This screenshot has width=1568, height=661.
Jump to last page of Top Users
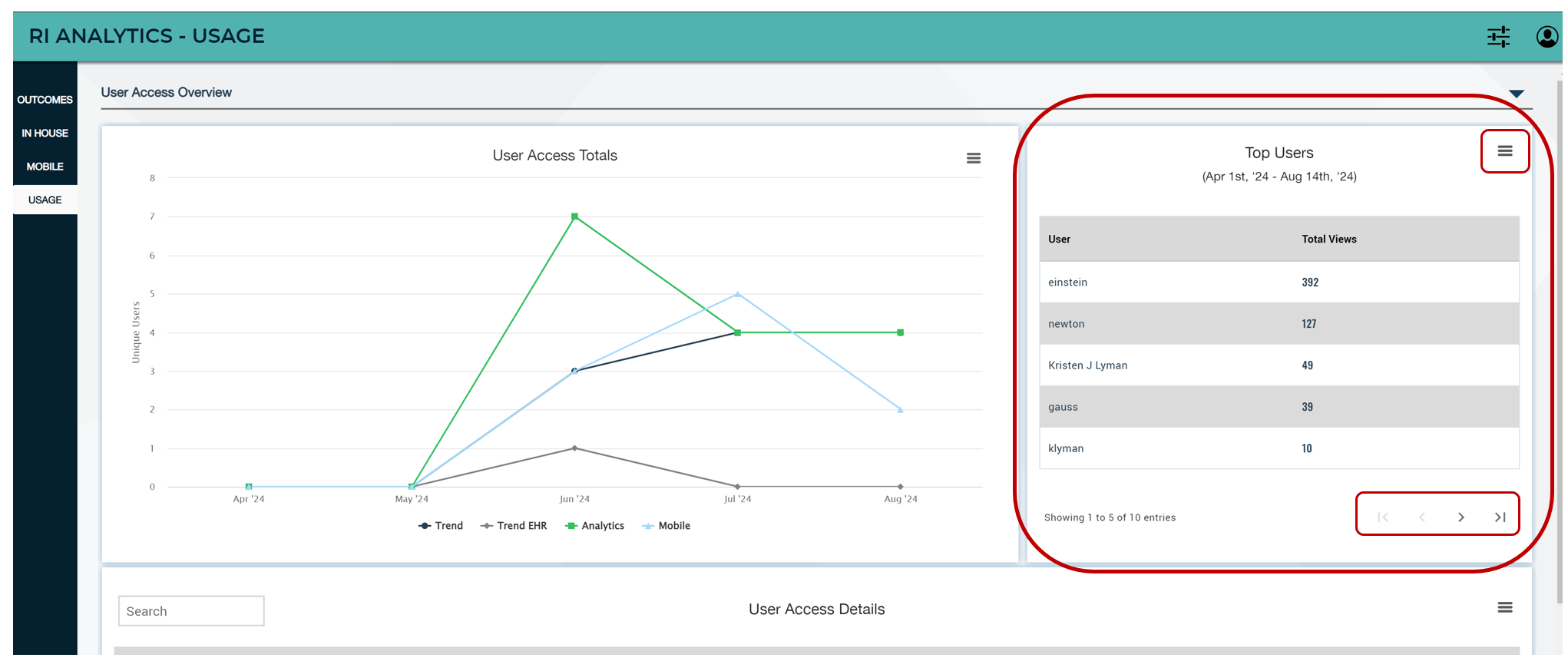pos(1500,517)
